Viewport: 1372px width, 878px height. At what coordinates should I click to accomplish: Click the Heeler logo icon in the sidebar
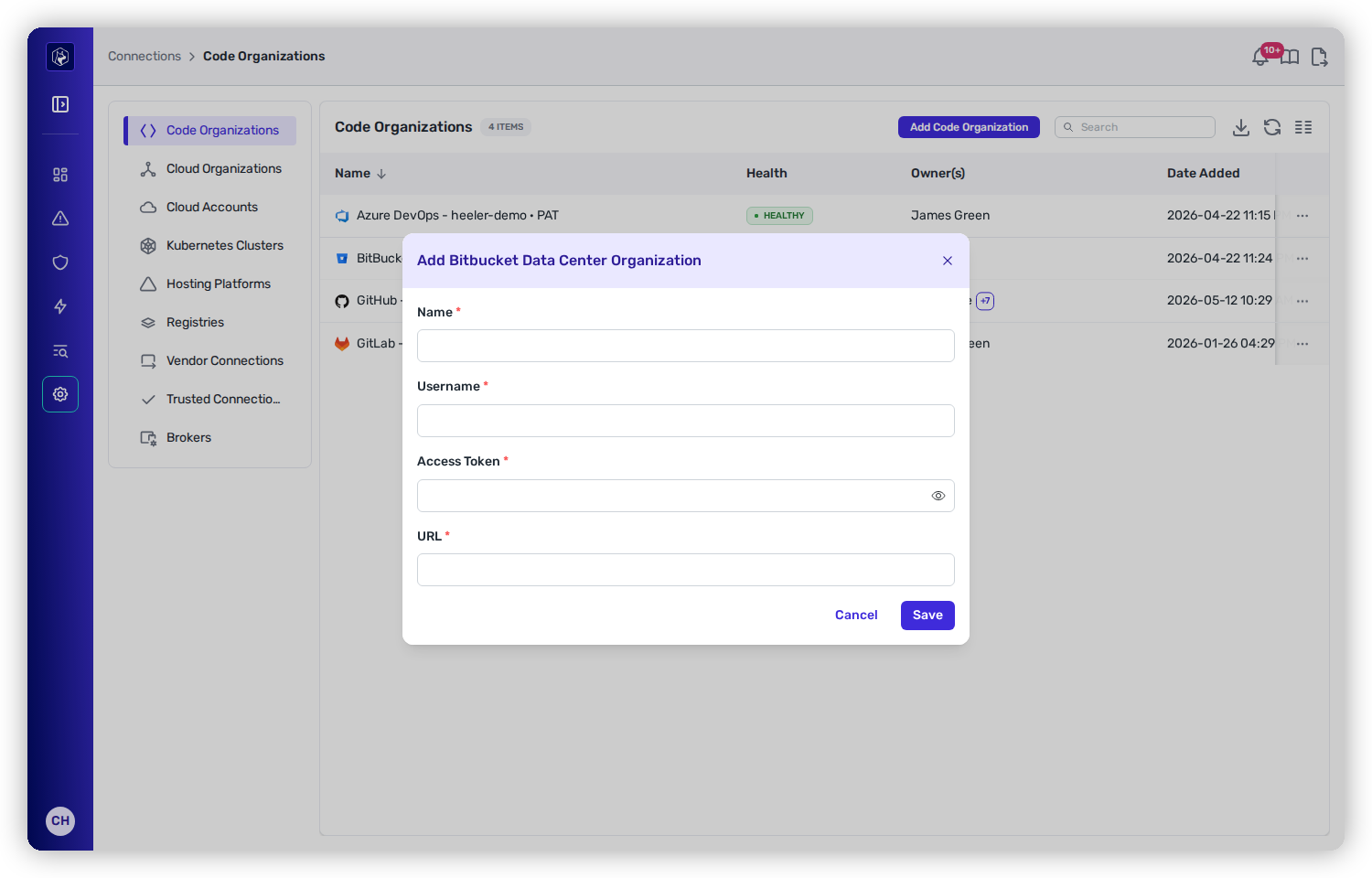tap(60, 57)
